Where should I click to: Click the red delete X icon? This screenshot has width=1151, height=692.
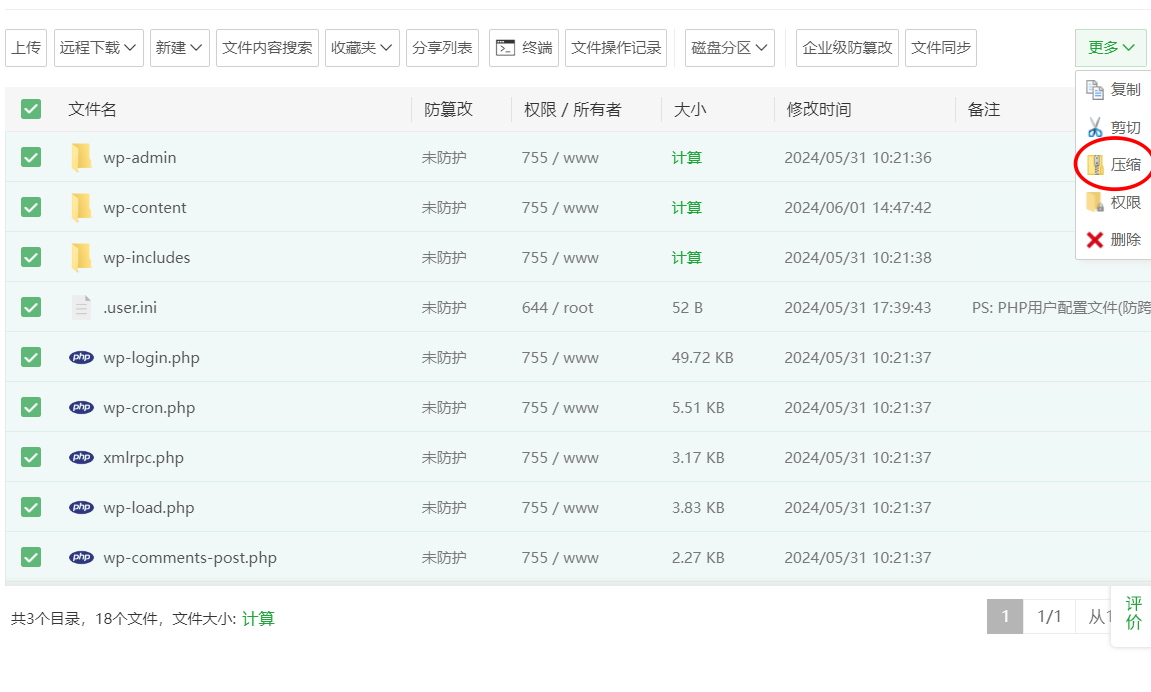[1095, 240]
